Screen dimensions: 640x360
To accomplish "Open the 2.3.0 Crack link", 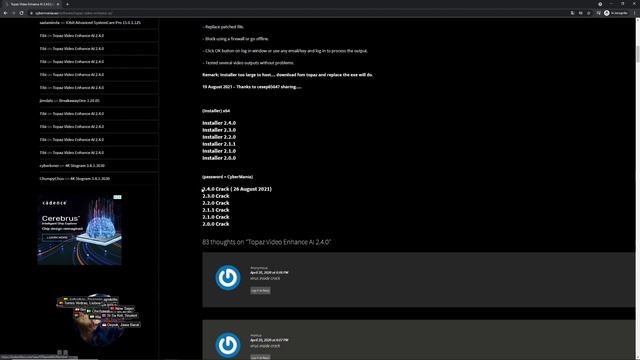I will tap(216, 196).
